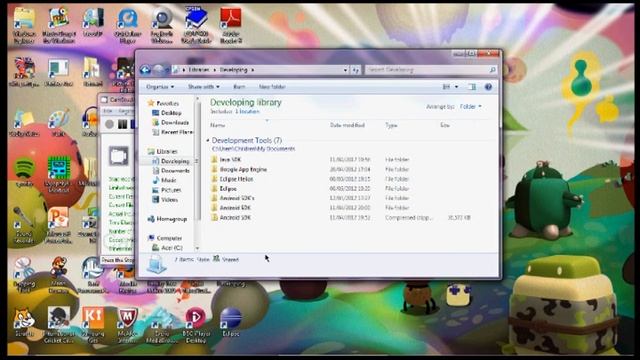This screenshot has width=640, height=360.
Task: Open the Share with dropdown
Action: click(x=203, y=87)
